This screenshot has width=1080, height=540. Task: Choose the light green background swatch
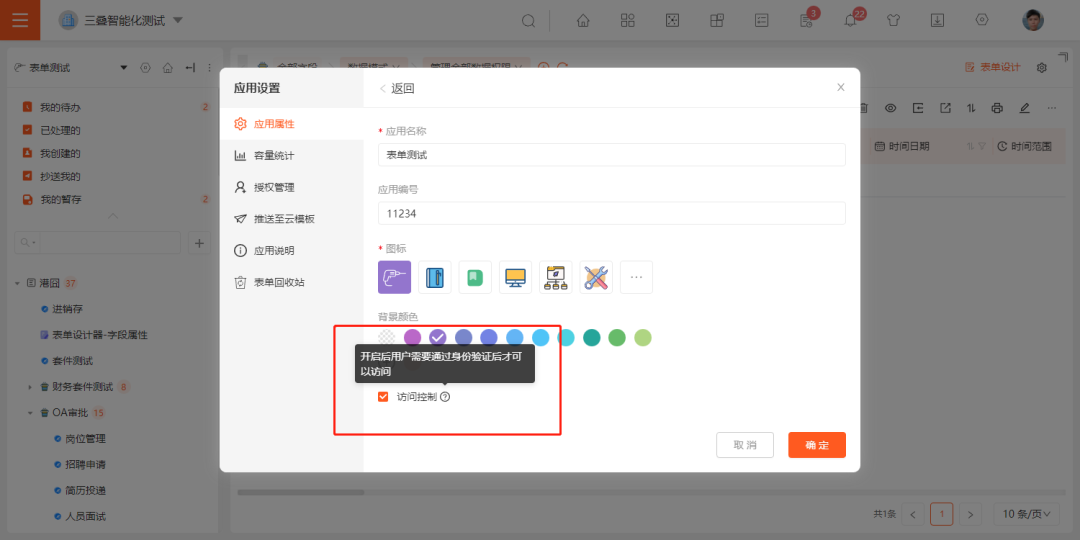click(x=643, y=338)
